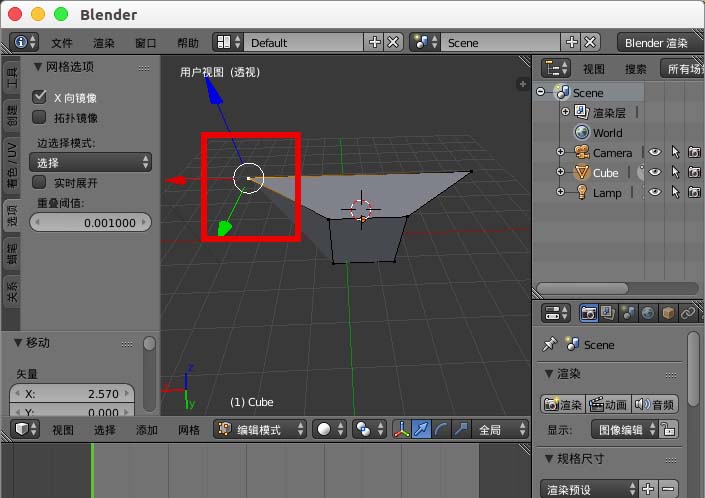
Task: Open the 文件 menu
Action: pos(62,43)
